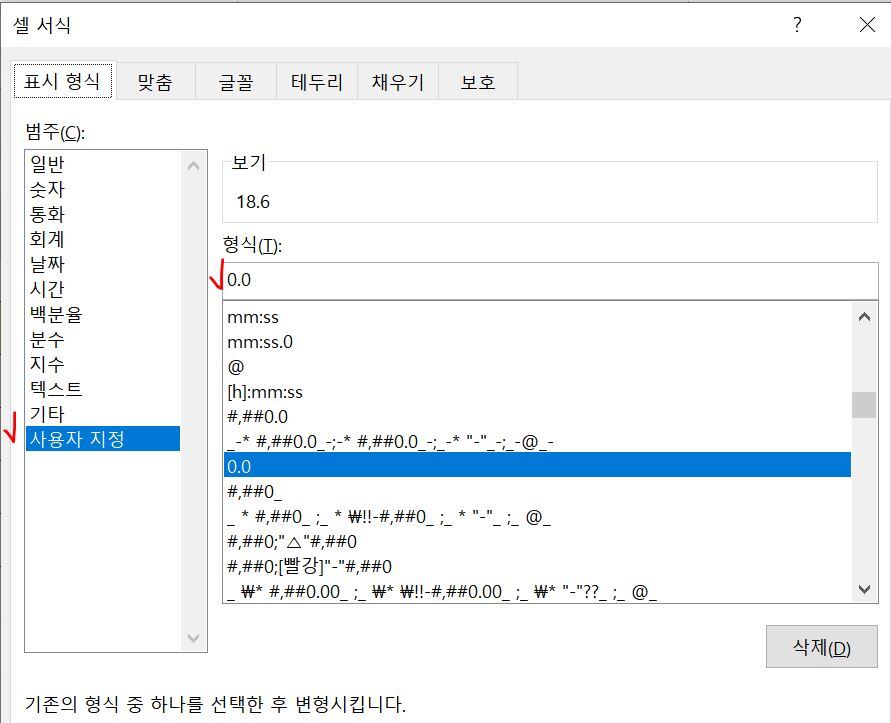Screen dimensions: 891x723
Task: Click format list scroll-down arrow
Action: [x=864, y=589]
